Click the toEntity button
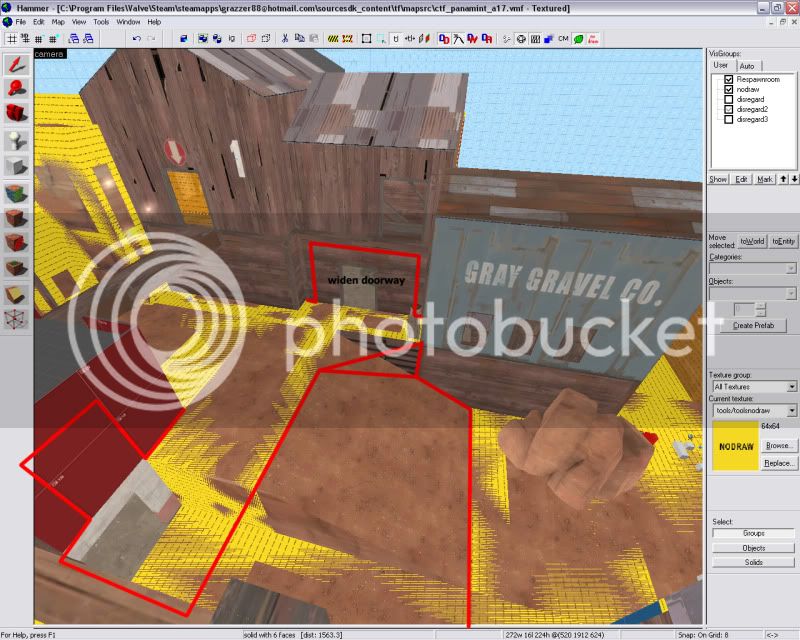Image resolution: width=800 pixels, height=640 pixels. click(783, 241)
